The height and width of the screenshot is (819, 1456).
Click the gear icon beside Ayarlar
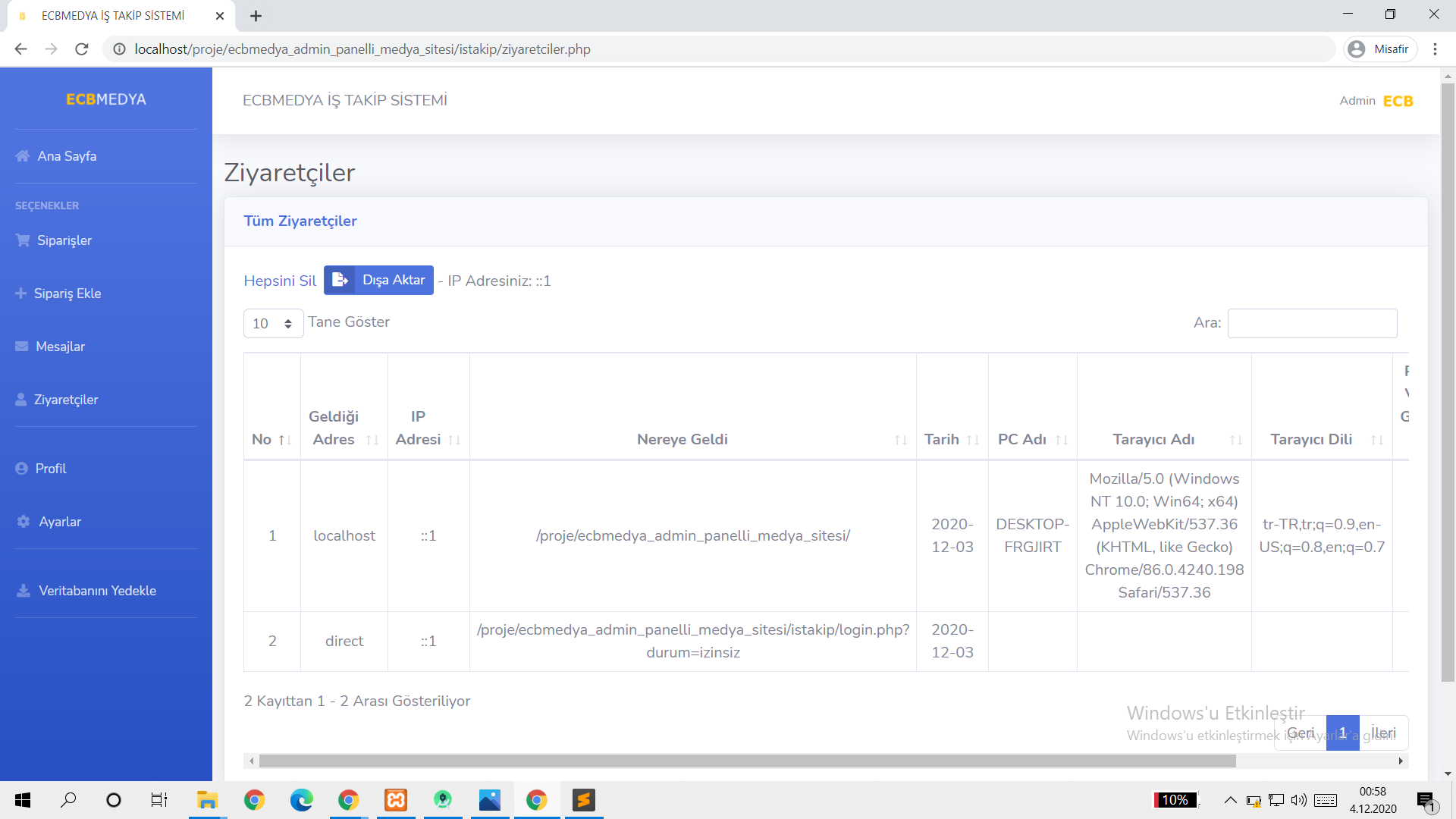[x=24, y=522]
